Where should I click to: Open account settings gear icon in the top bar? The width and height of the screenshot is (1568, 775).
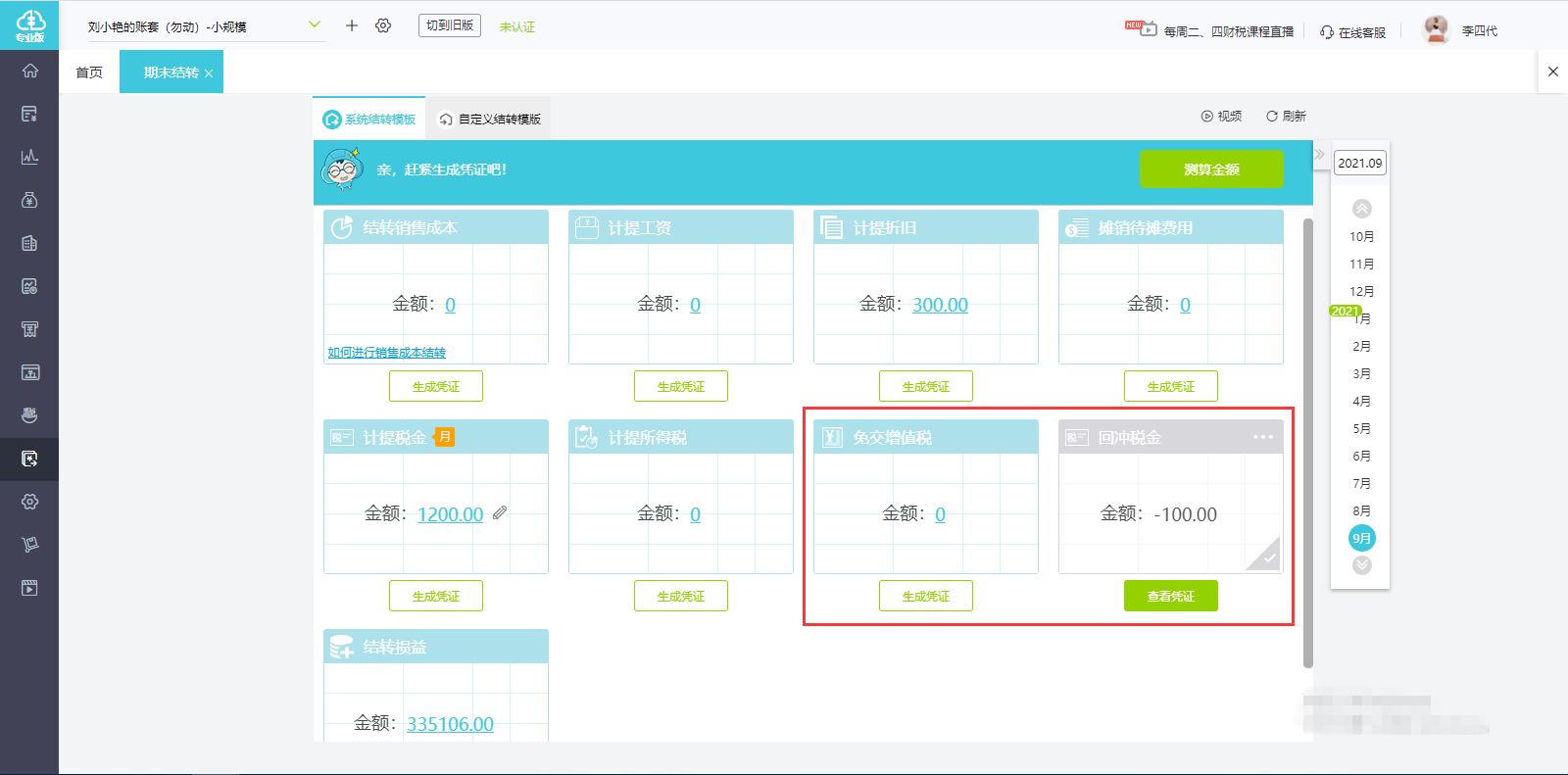pos(383,25)
